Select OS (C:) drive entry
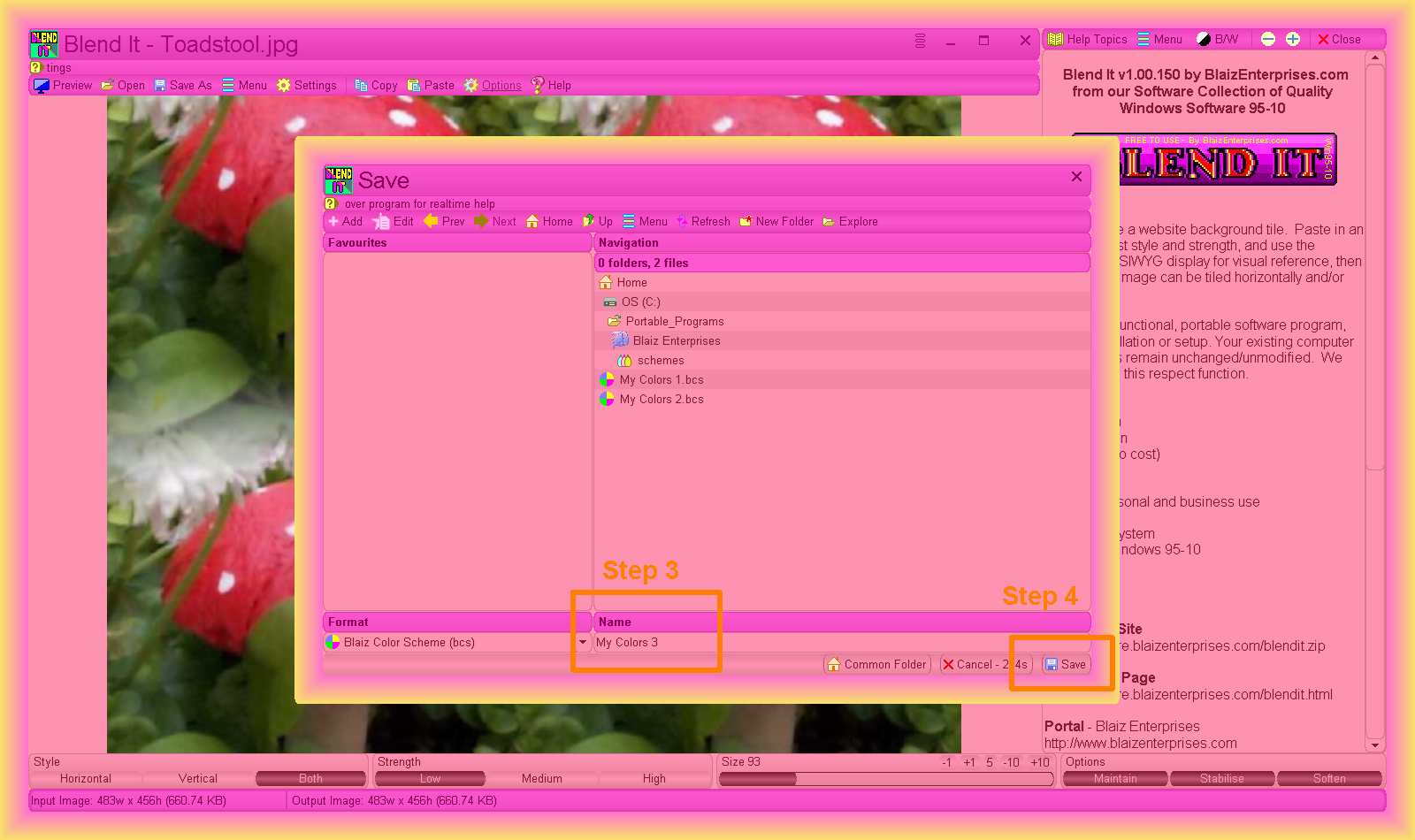This screenshot has height=840, width=1415. pos(842,302)
